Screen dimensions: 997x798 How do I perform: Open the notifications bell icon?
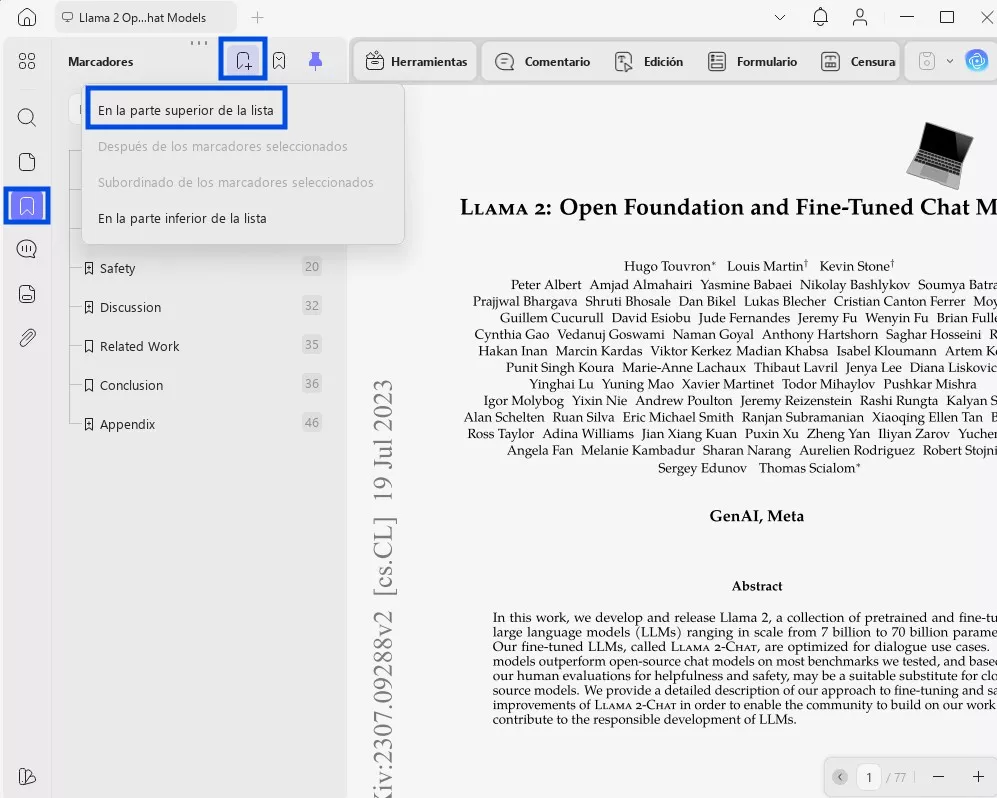point(820,17)
